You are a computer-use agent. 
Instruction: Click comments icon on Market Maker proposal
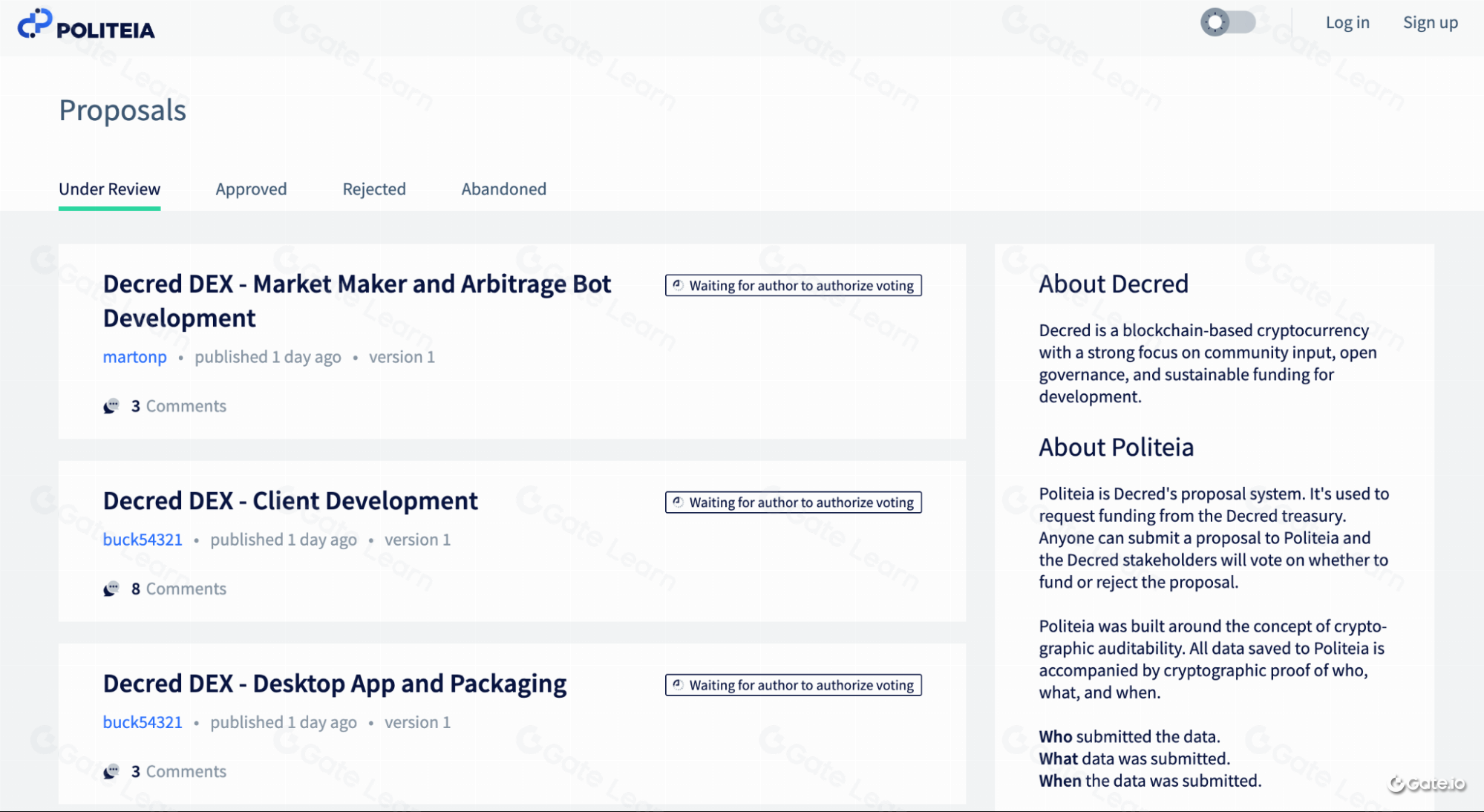[x=111, y=406]
